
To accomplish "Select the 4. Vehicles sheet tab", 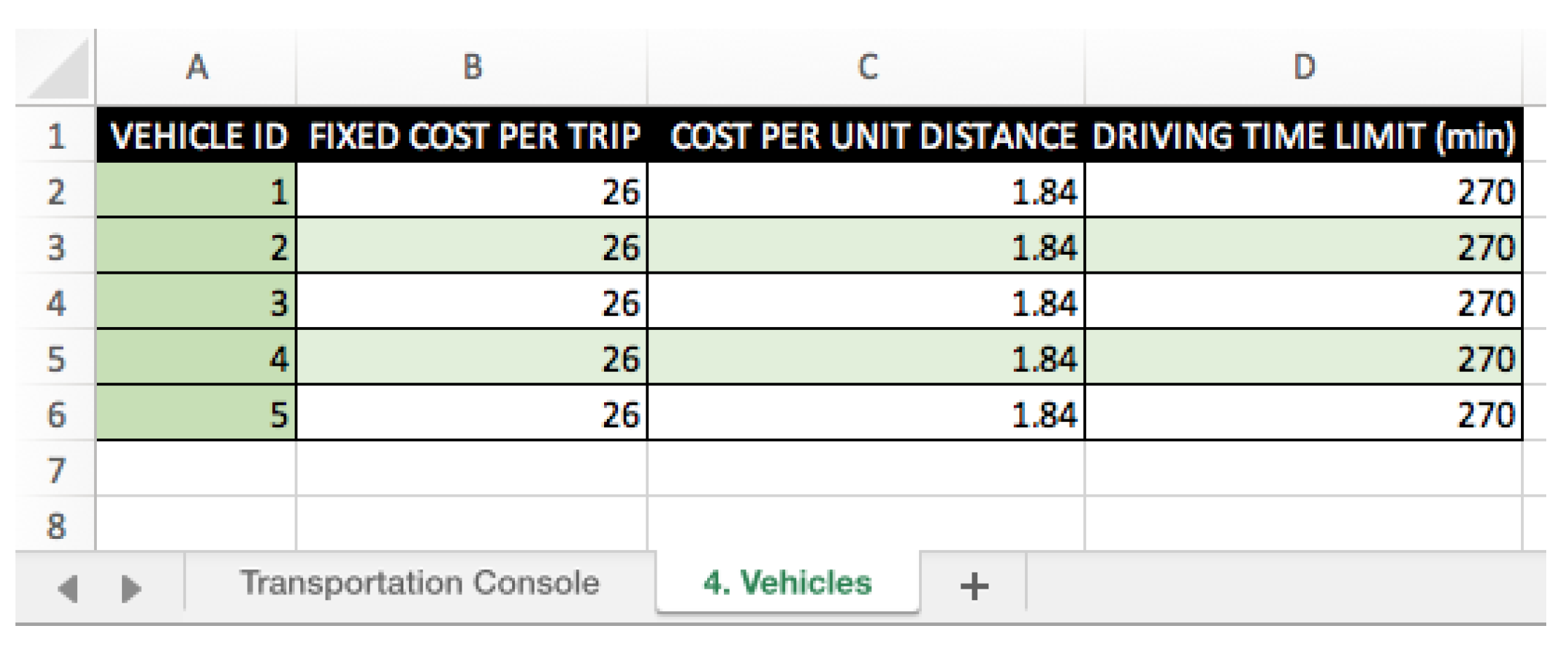I will pyautogui.click(x=787, y=583).
